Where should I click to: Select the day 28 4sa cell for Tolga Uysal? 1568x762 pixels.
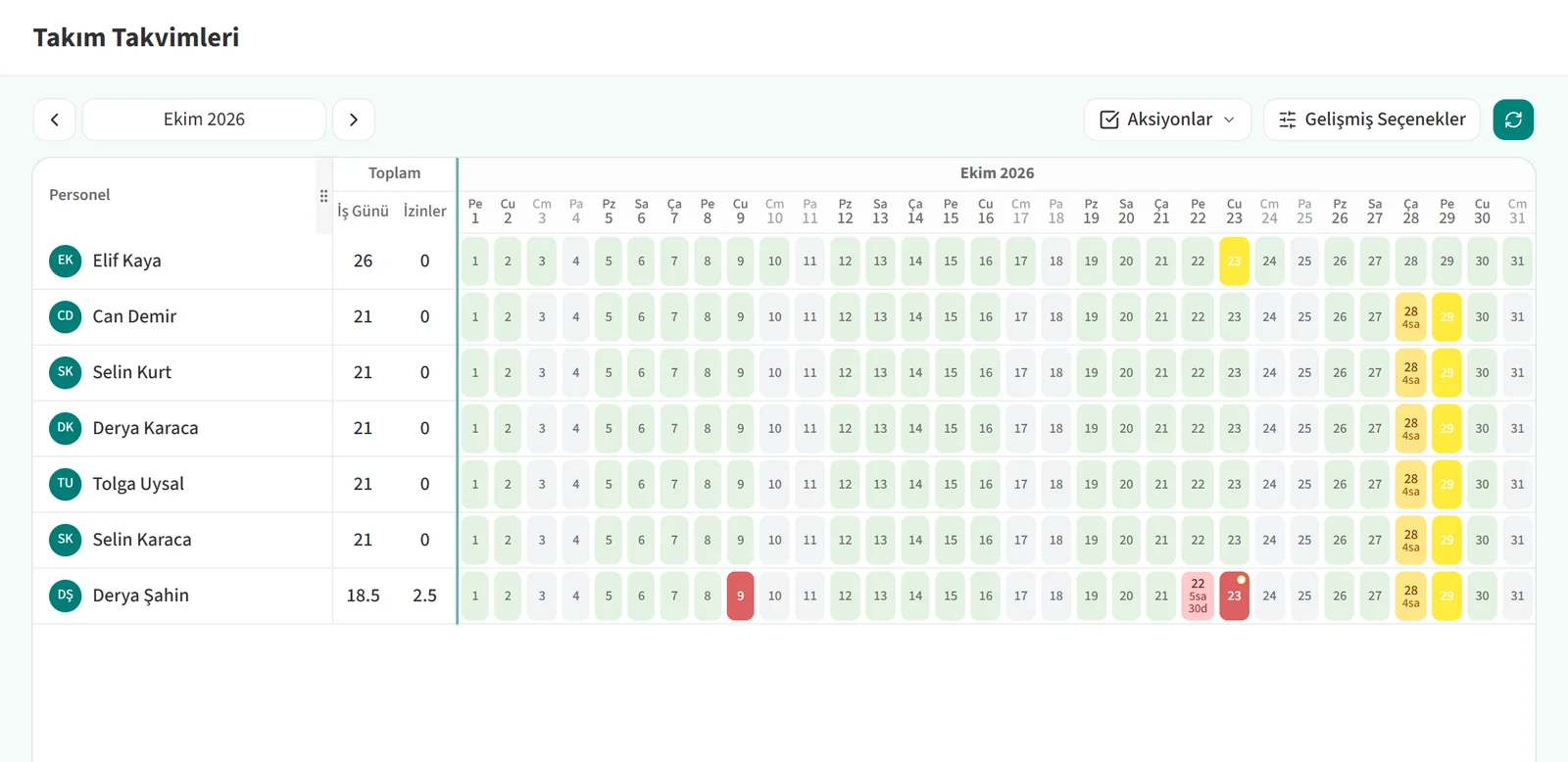(x=1410, y=485)
